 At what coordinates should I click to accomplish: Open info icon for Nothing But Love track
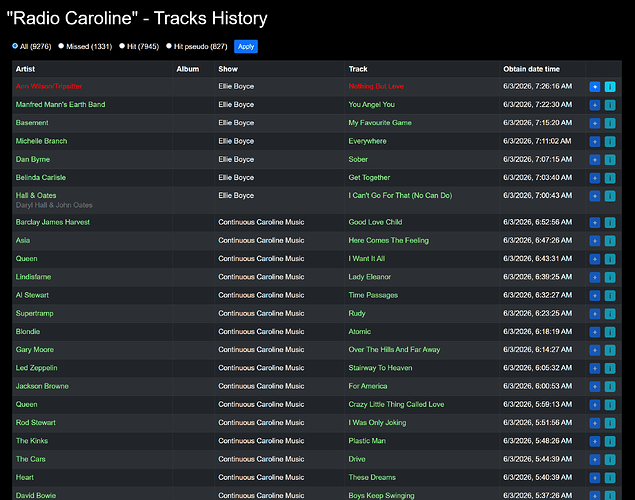click(x=610, y=87)
